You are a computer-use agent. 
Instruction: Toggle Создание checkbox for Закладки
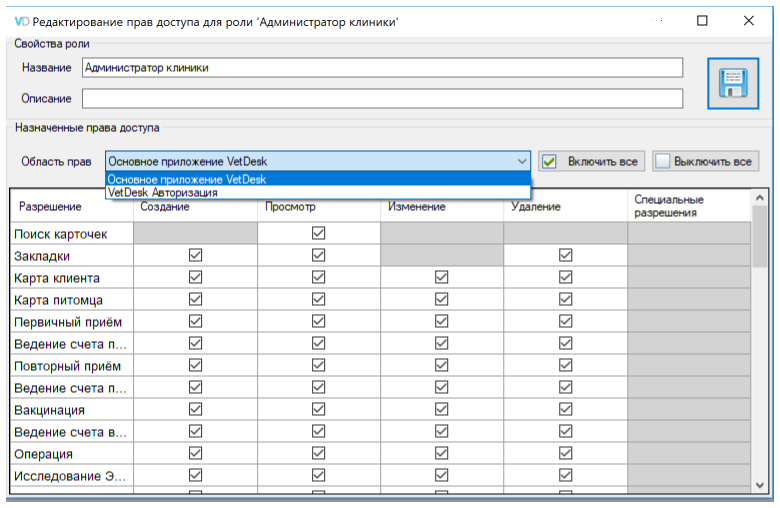tap(195, 255)
